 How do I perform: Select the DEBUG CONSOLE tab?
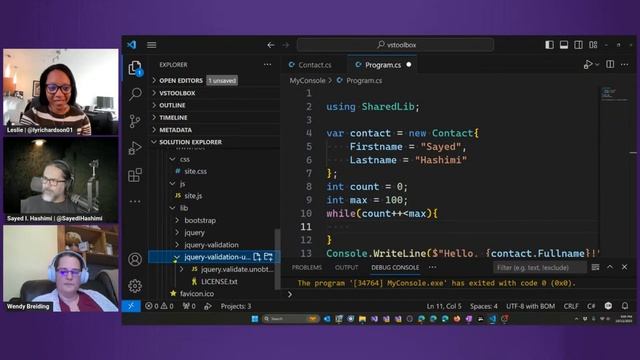(x=395, y=267)
